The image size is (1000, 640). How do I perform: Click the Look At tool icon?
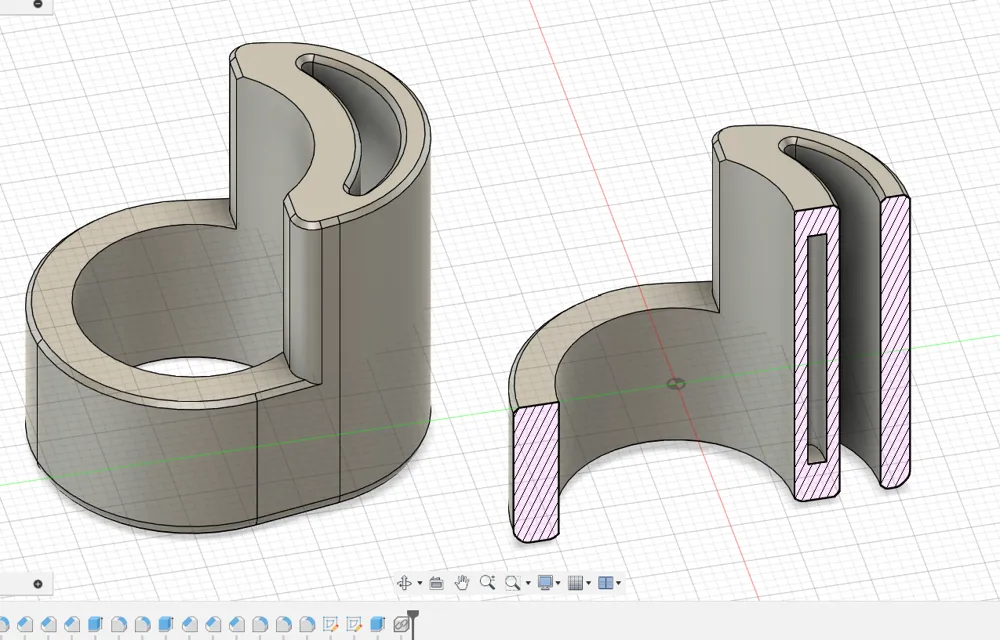click(x=436, y=583)
